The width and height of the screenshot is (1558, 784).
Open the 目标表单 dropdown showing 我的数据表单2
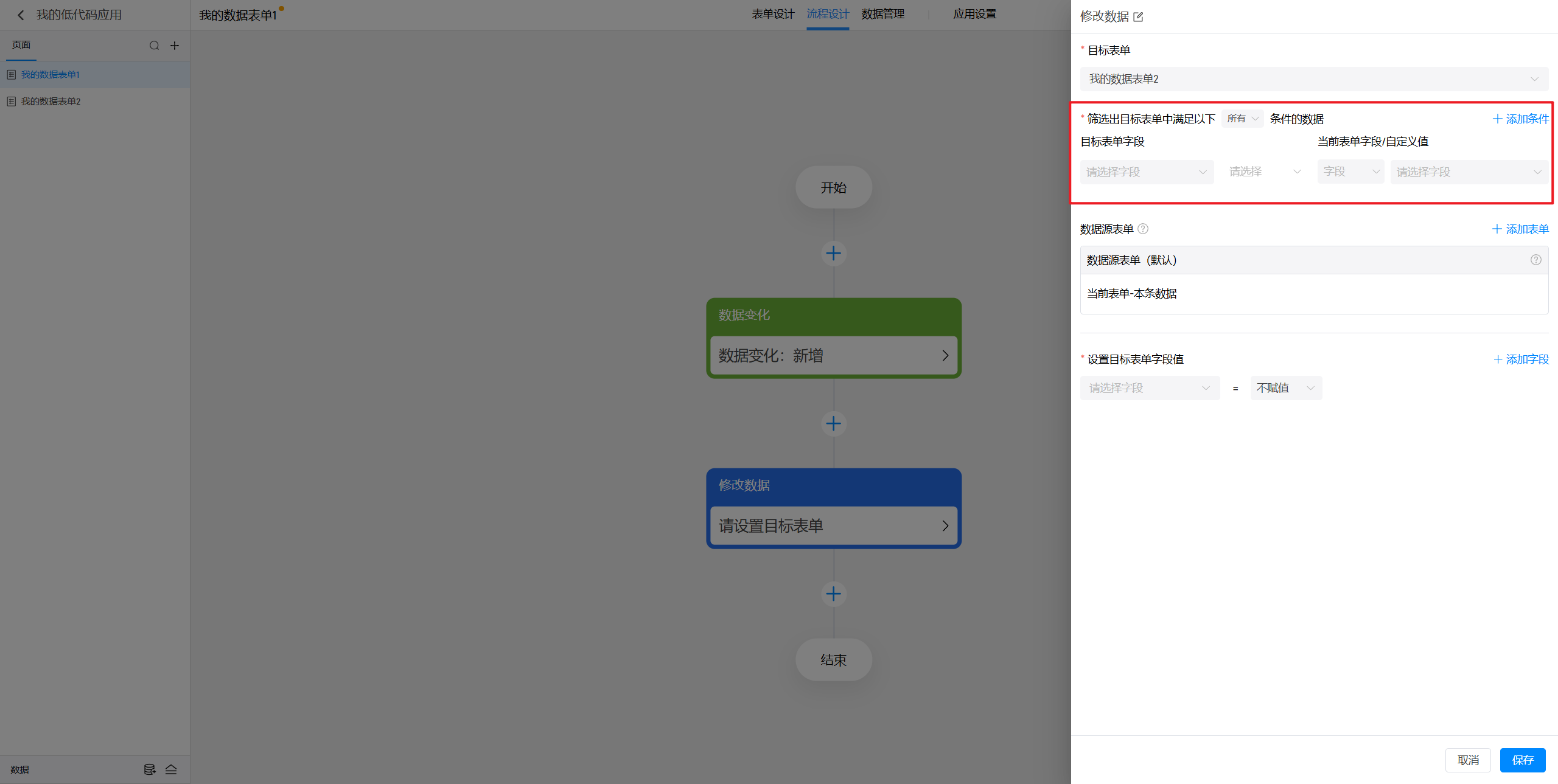pos(1313,79)
